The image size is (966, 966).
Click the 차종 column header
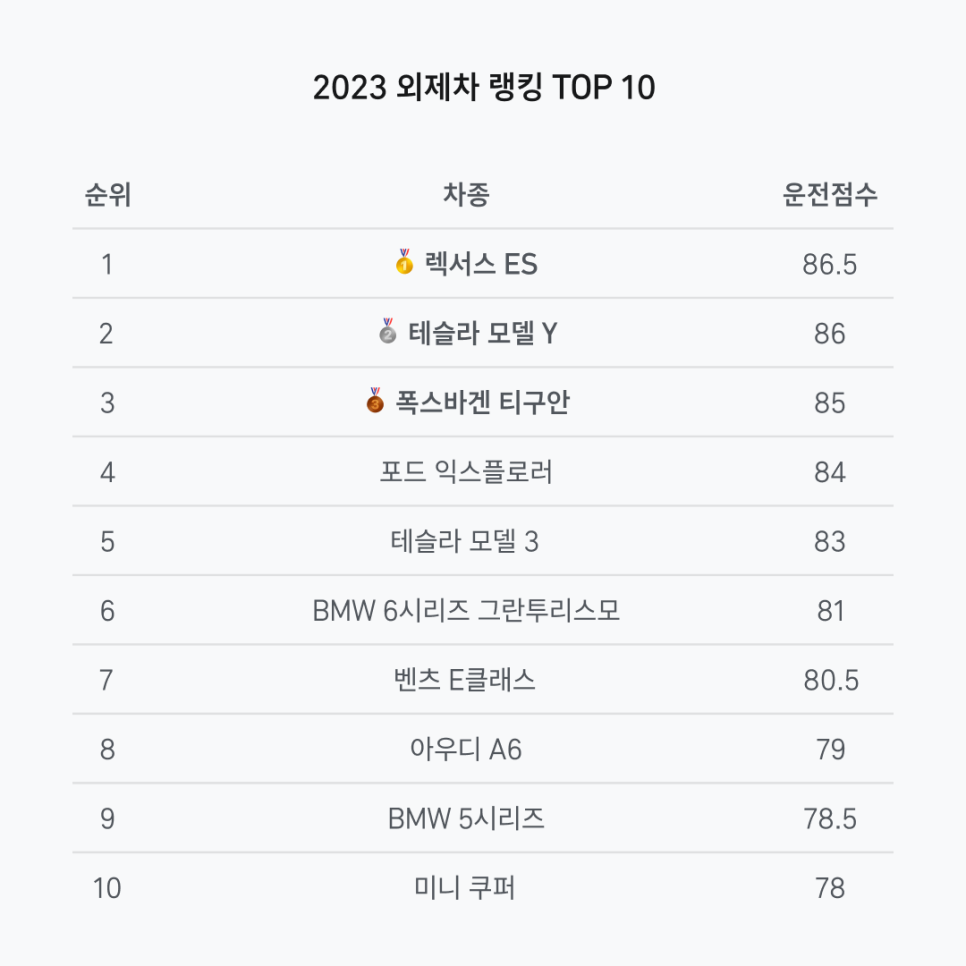(x=466, y=195)
